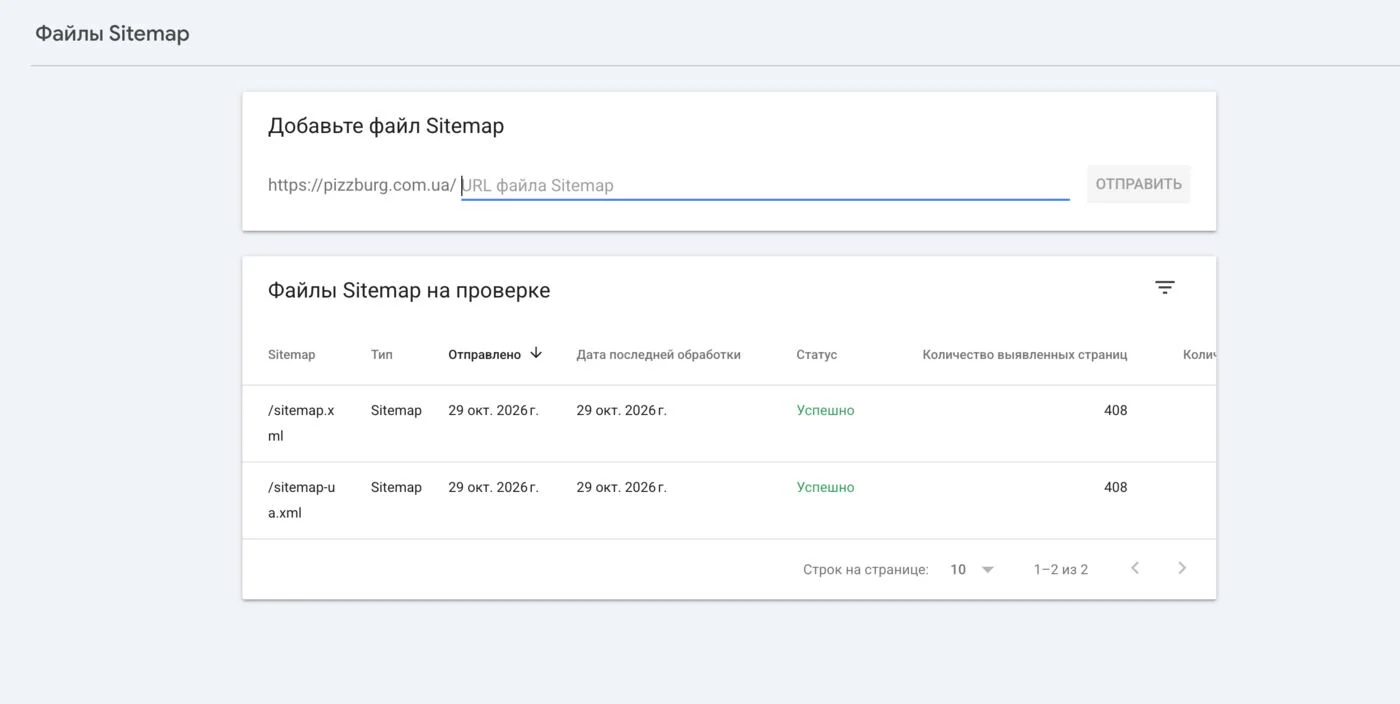The image size is (1400, 704).
Task: Open the sitemap table filter icon
Action: click(x=1165, y=287)
